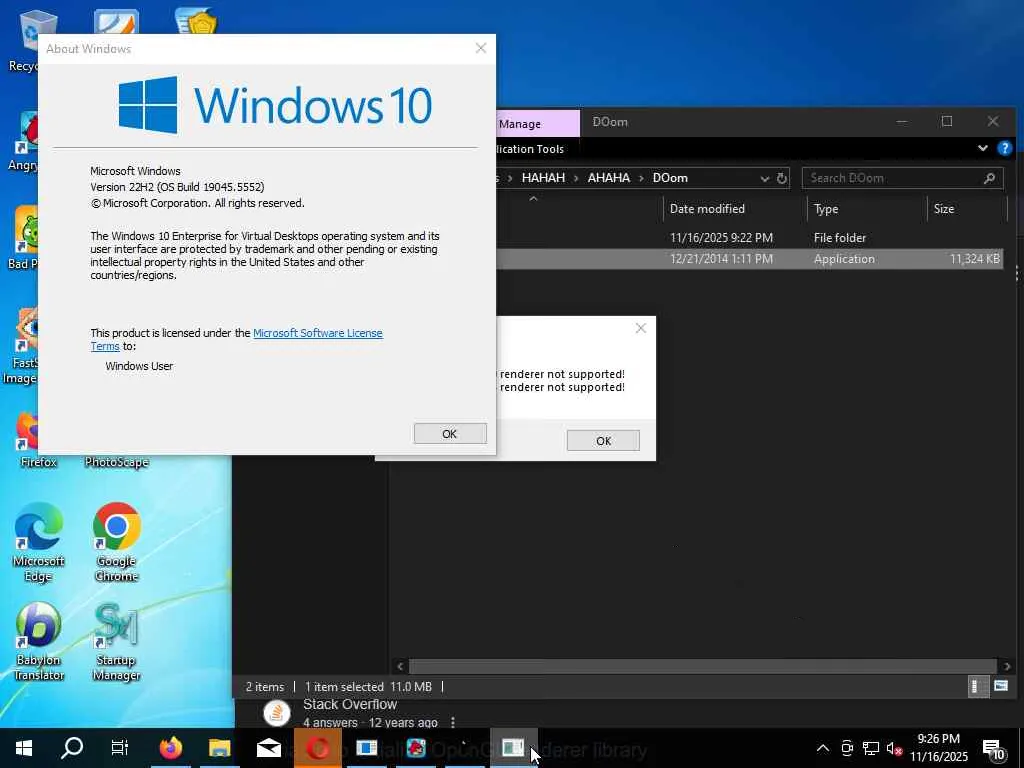
Task: Sort by the Date modified column
Action: click(735, 209)
